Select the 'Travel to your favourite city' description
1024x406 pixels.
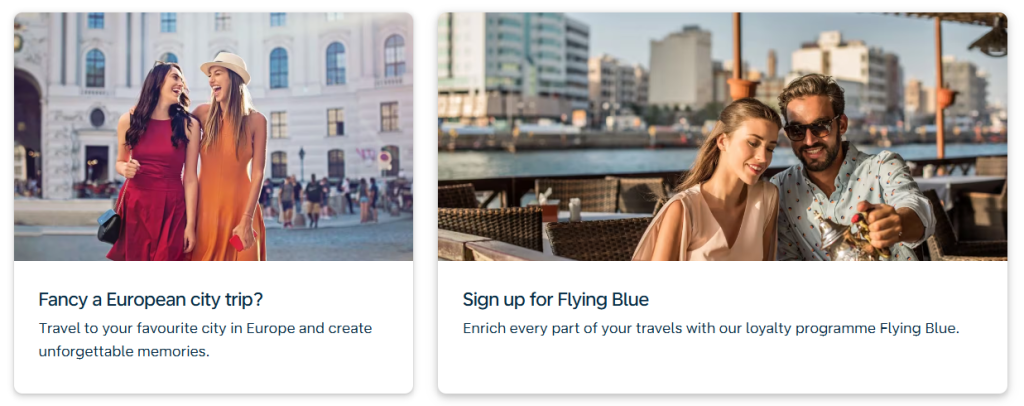tap(205, 339)
